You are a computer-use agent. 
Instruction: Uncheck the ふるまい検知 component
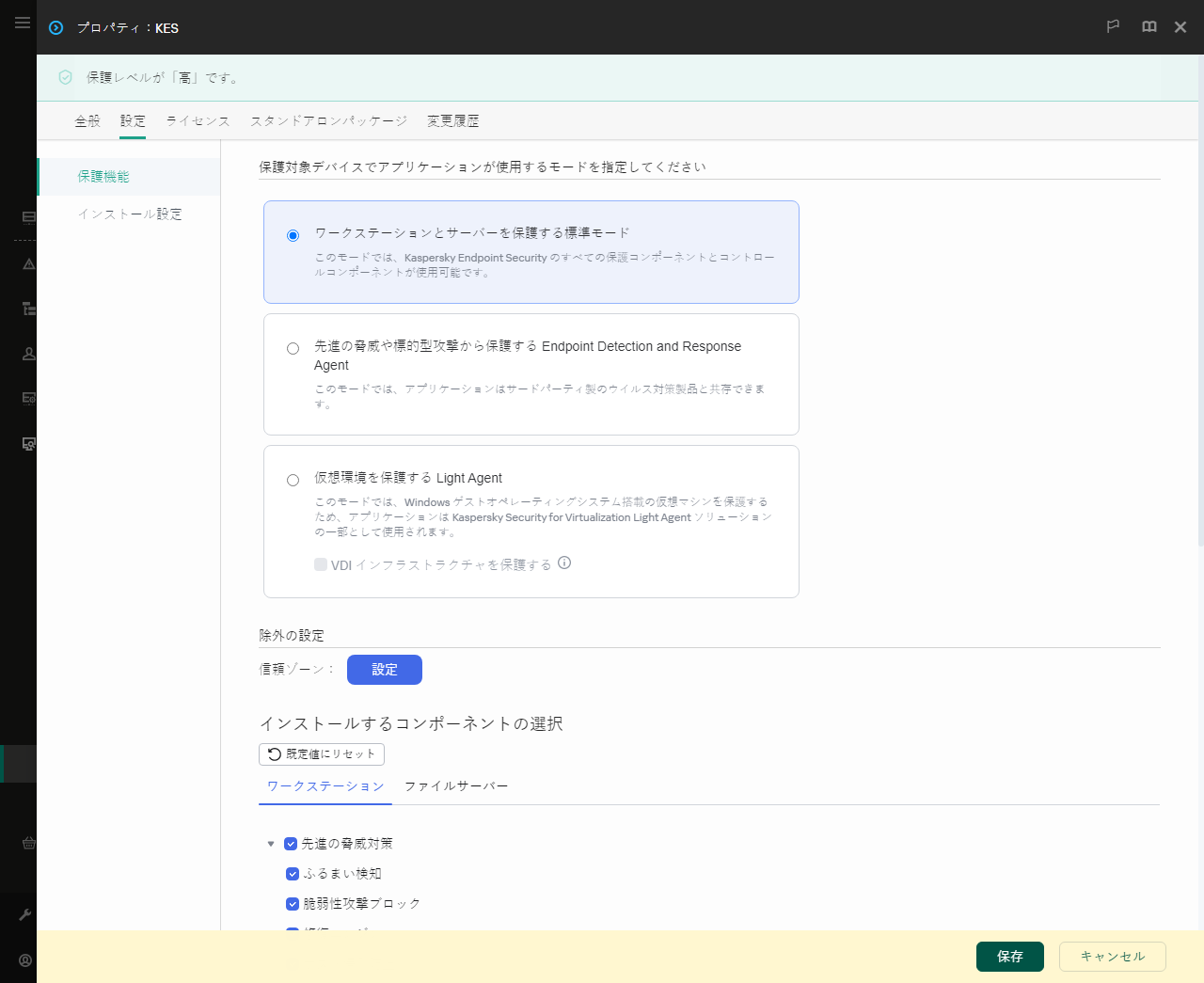coord(293,873)
